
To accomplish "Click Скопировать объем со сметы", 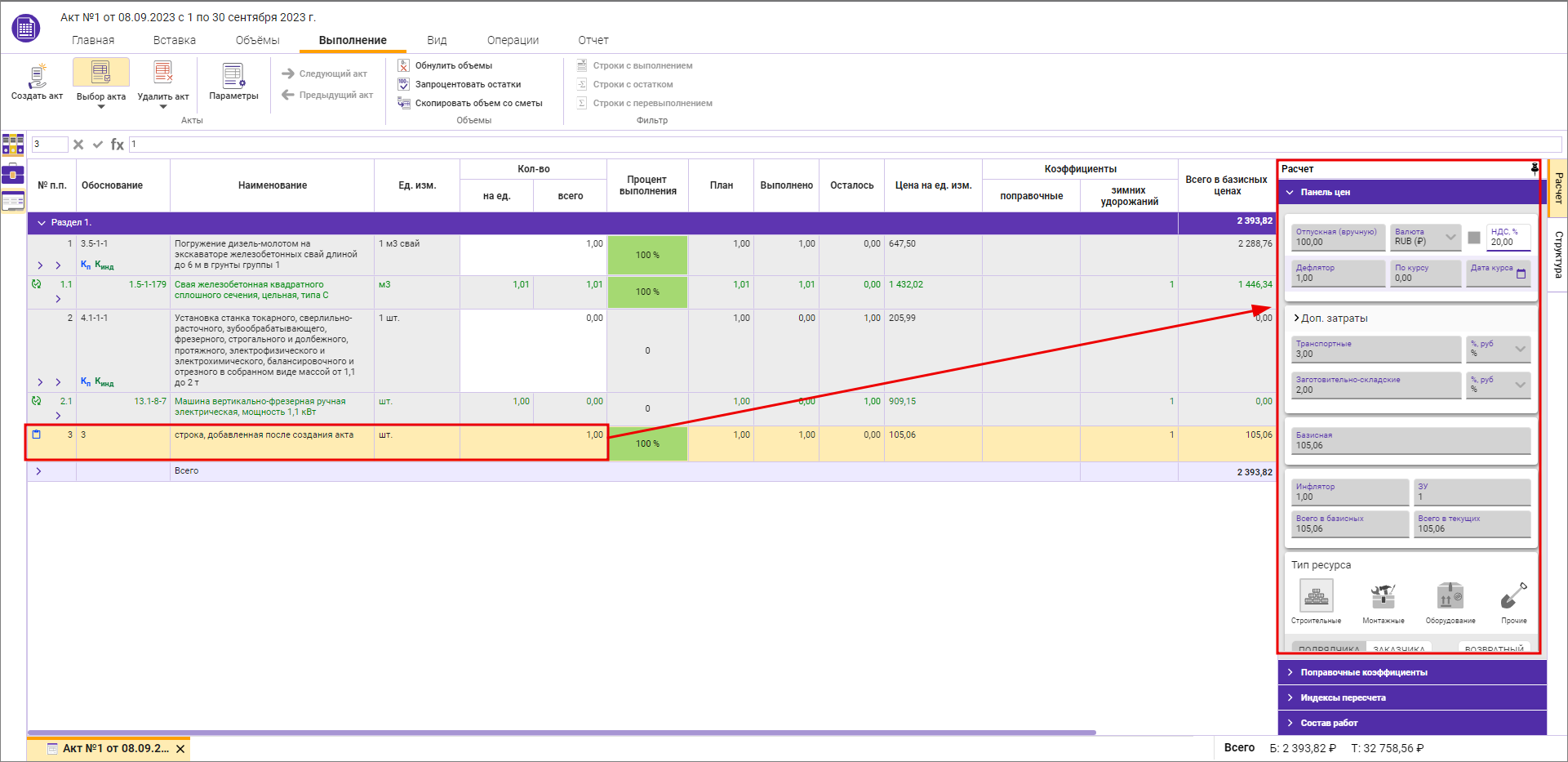I will click(x=478, y=103).
